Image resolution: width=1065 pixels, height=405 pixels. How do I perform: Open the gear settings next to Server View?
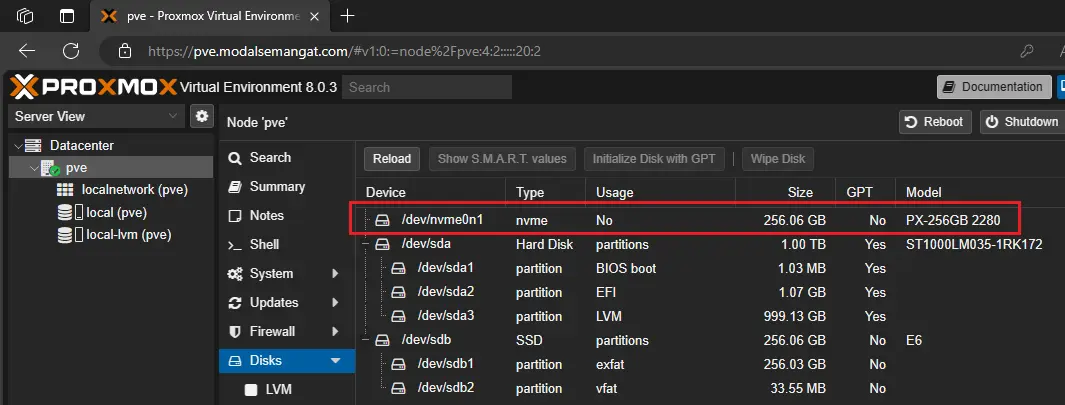(x=201, y=116)
